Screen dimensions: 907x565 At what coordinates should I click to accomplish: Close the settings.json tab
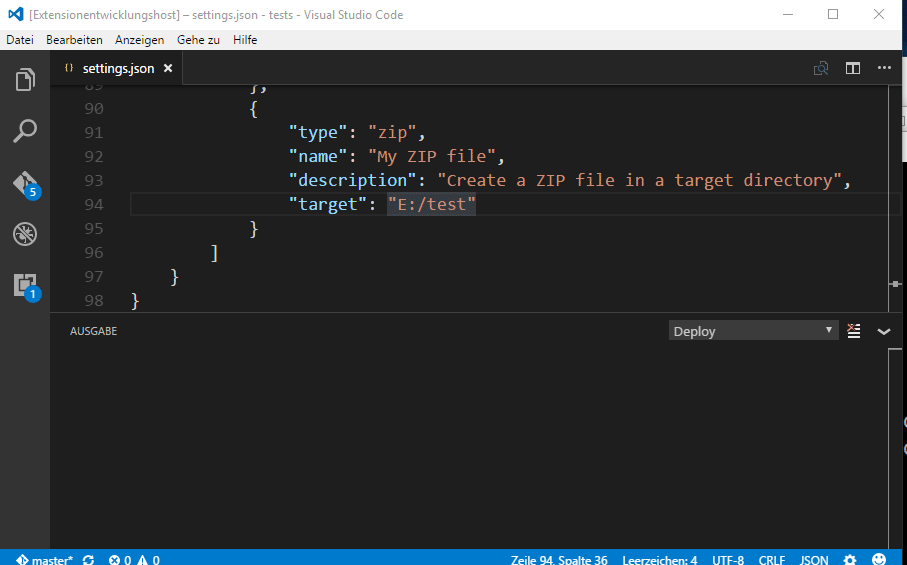tap(168, 68)
